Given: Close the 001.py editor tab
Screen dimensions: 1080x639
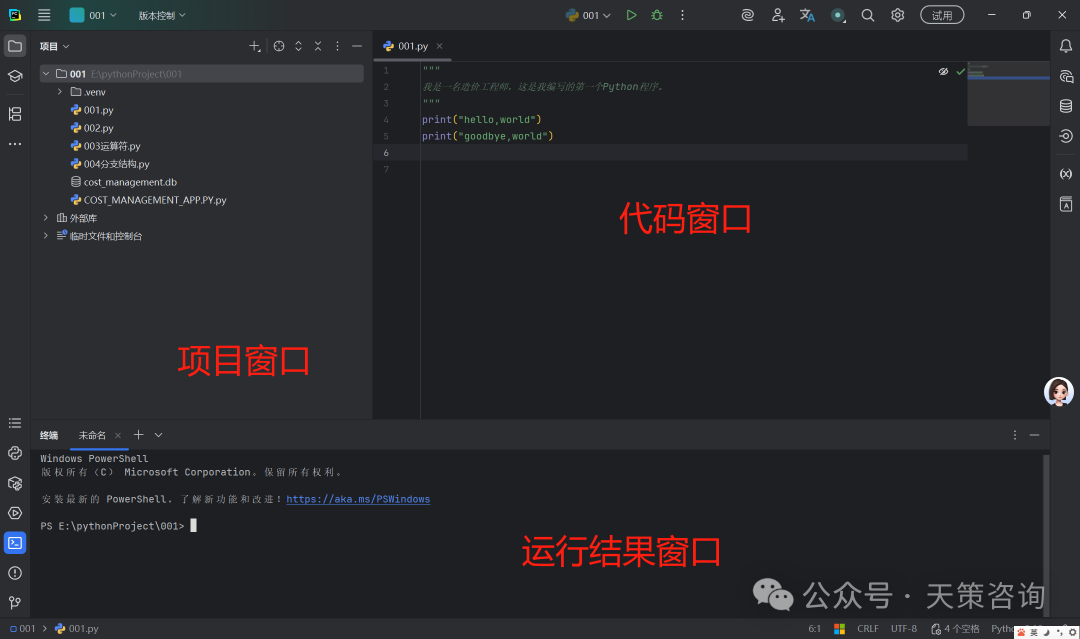Looking at the screenshot, I should tap(439, 46).
